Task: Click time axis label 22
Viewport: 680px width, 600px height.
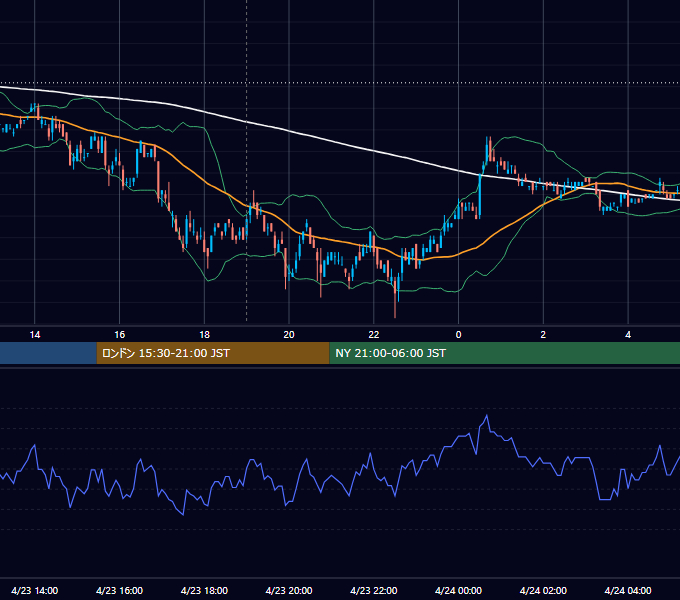Action: click(373, 335)
